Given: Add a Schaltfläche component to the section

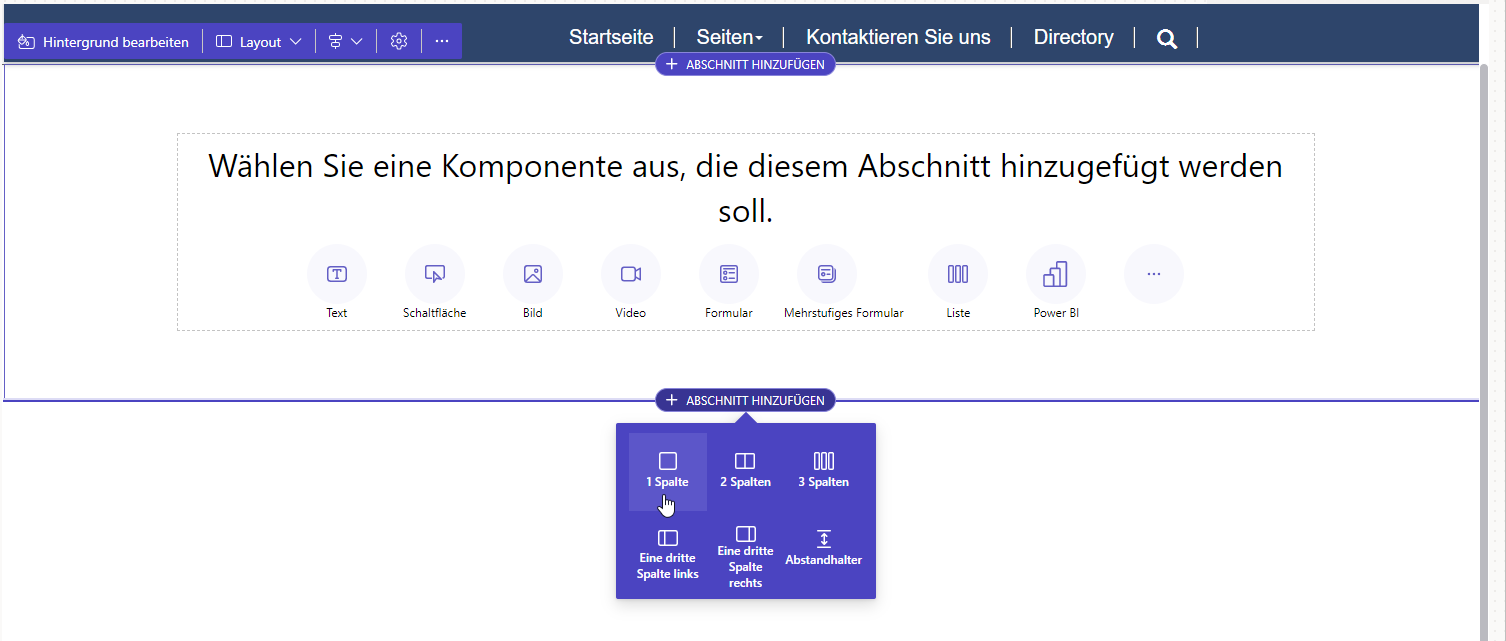Looking at the screenshot, I should [435, 272].
